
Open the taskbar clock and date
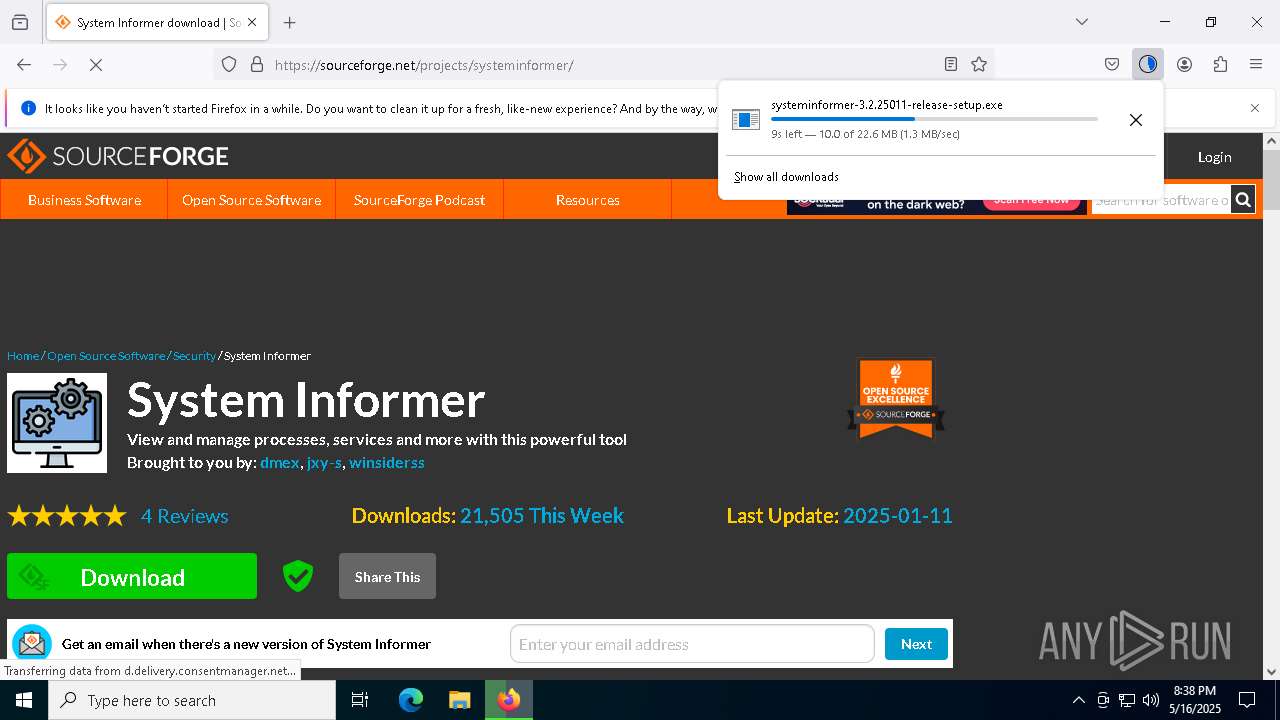tap(1195, 700)
